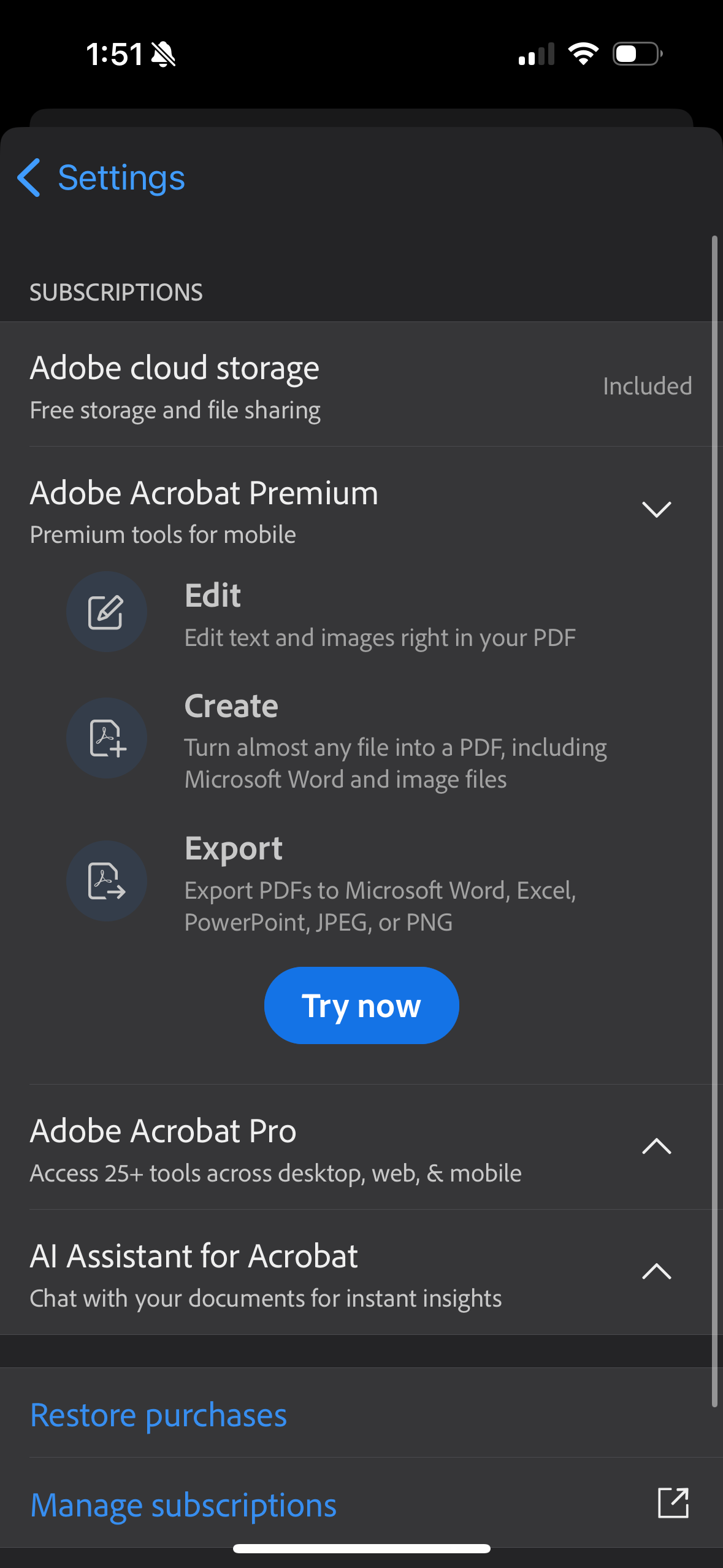Tap the Wi-Fi icon in status bar
This screenshot has width=723, height=1568.
click(x=583, y=54)
